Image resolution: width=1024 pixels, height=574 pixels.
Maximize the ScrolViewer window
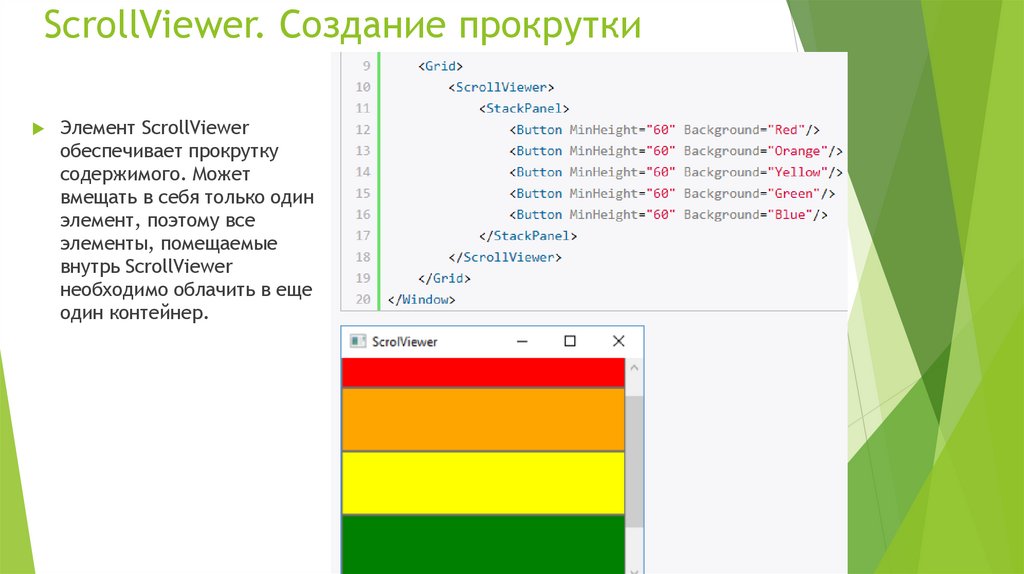[x=569, y=341]
